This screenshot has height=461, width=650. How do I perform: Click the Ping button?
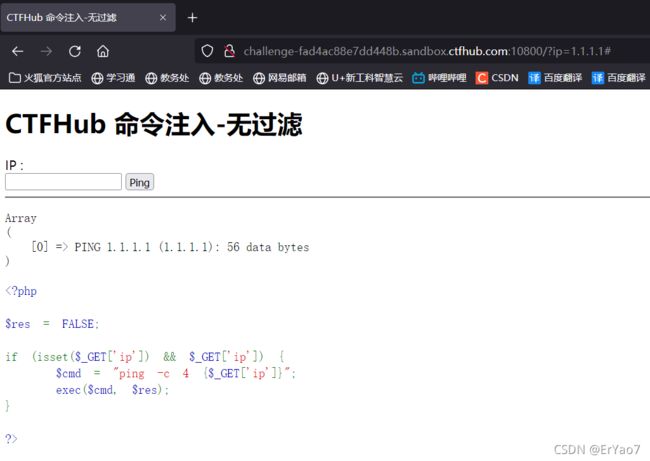140,182
